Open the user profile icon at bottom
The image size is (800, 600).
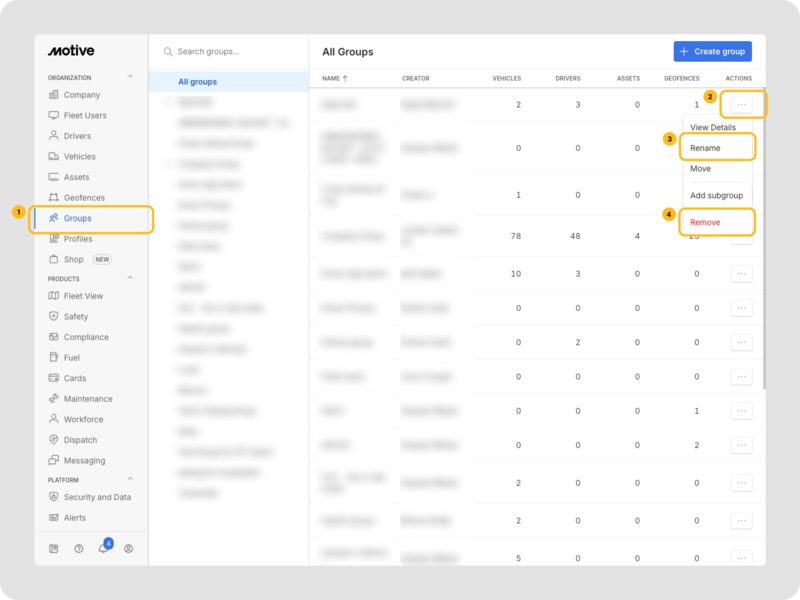[128, 548]
